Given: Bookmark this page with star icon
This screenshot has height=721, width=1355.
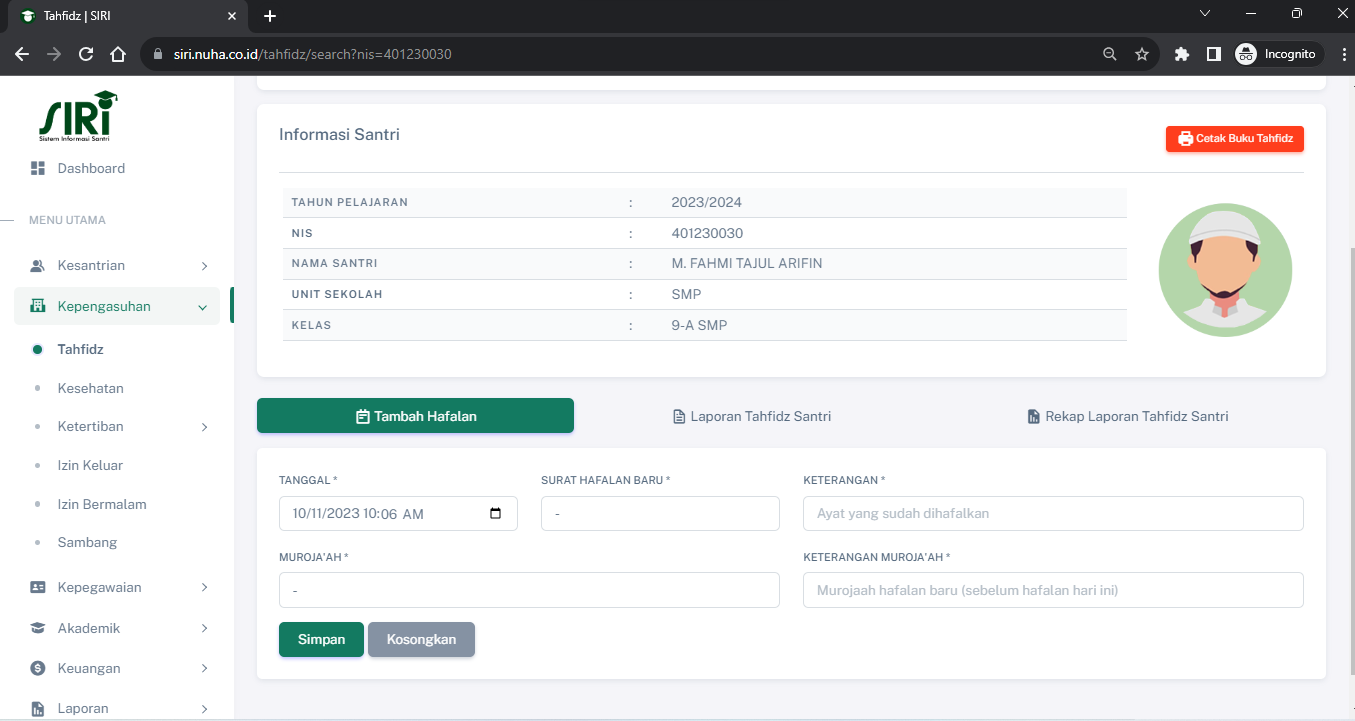Looking at the screenshot, I should 1141,54.
